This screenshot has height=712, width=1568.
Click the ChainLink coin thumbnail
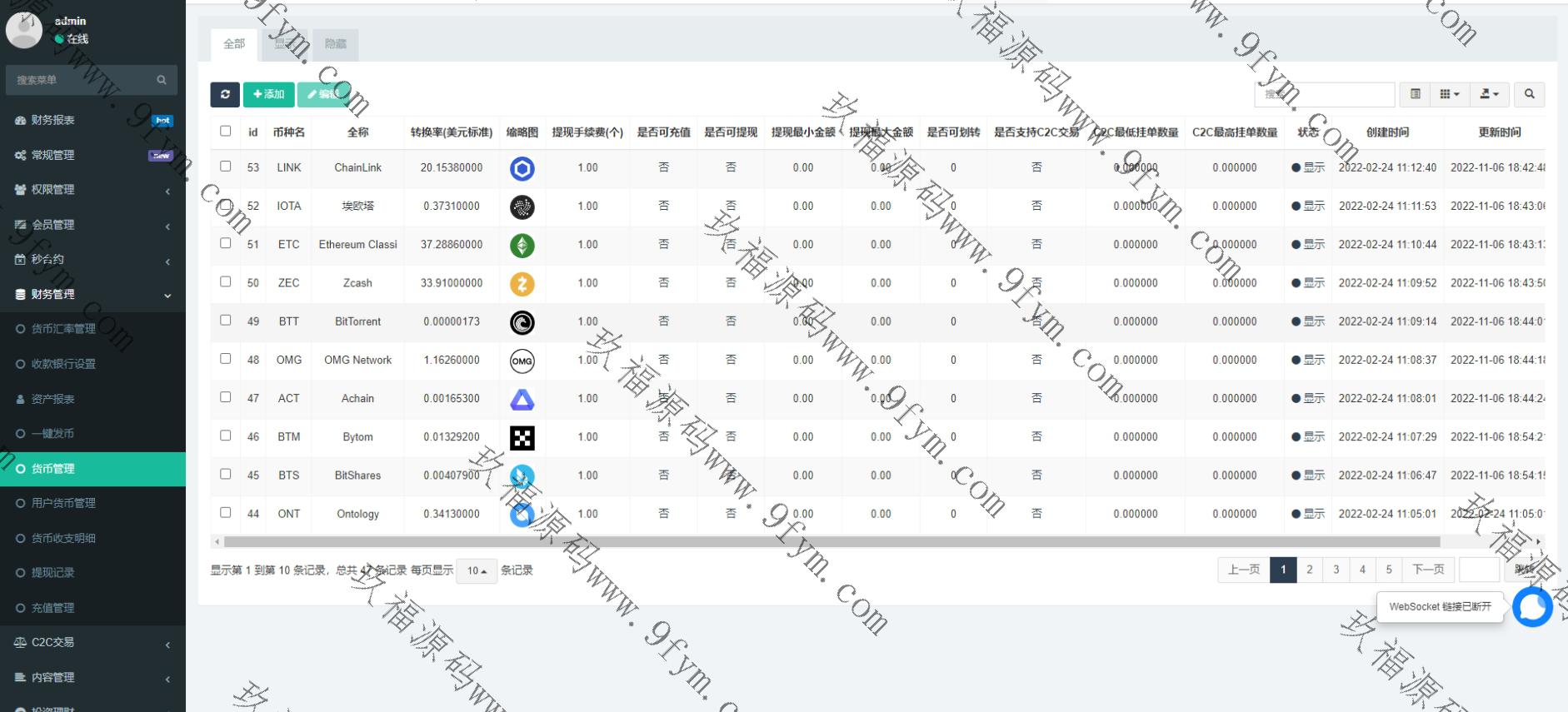522,169
